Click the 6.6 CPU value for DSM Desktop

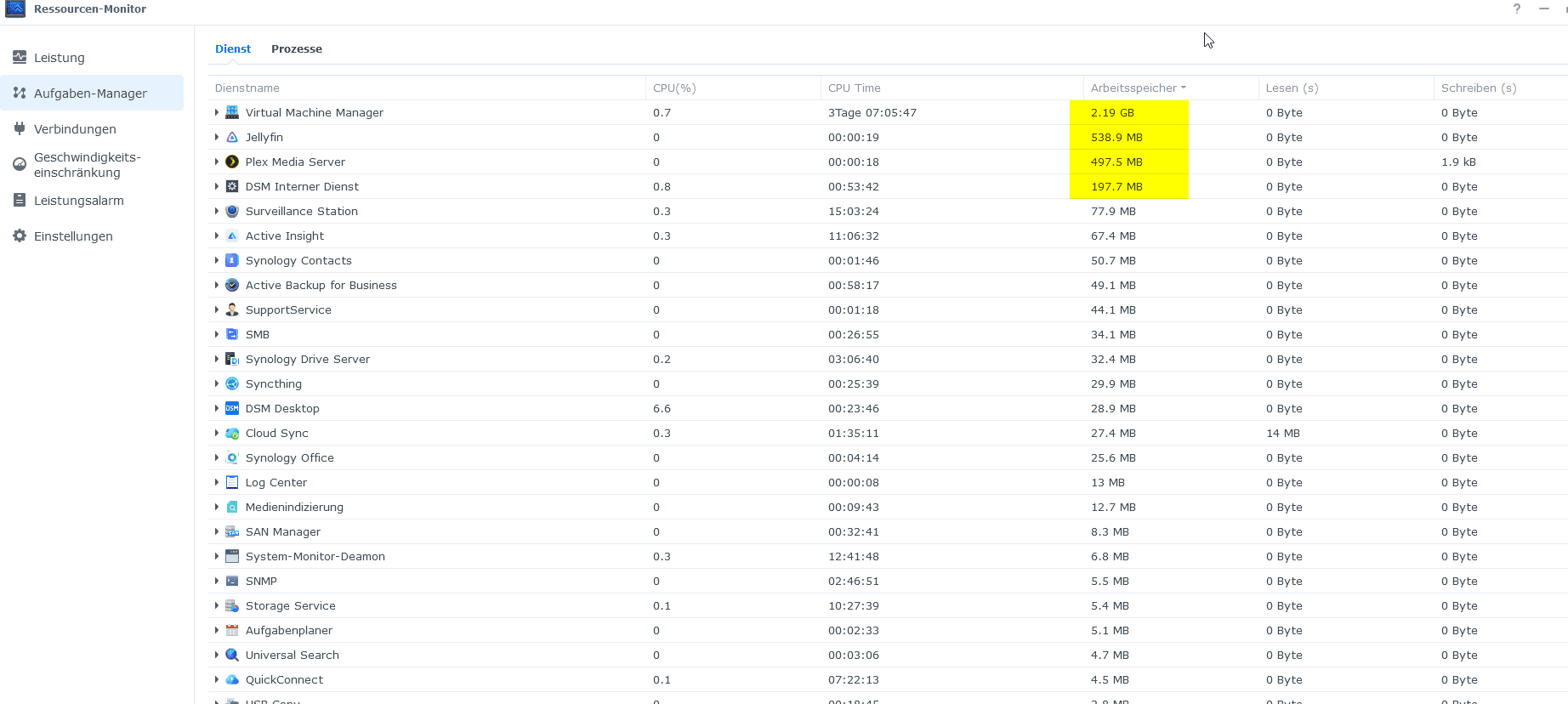(x=662, y=408)
